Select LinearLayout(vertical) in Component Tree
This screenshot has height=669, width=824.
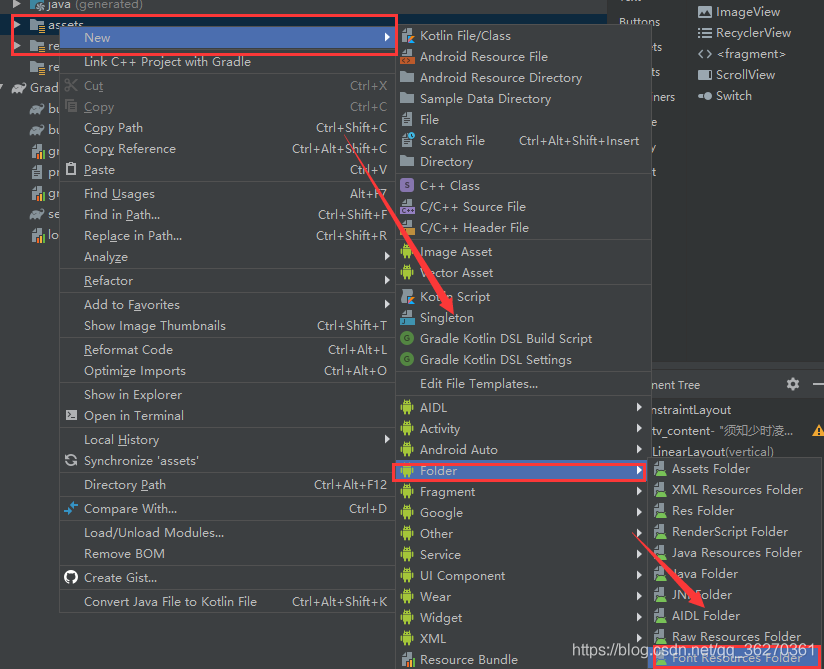(712, 451)
